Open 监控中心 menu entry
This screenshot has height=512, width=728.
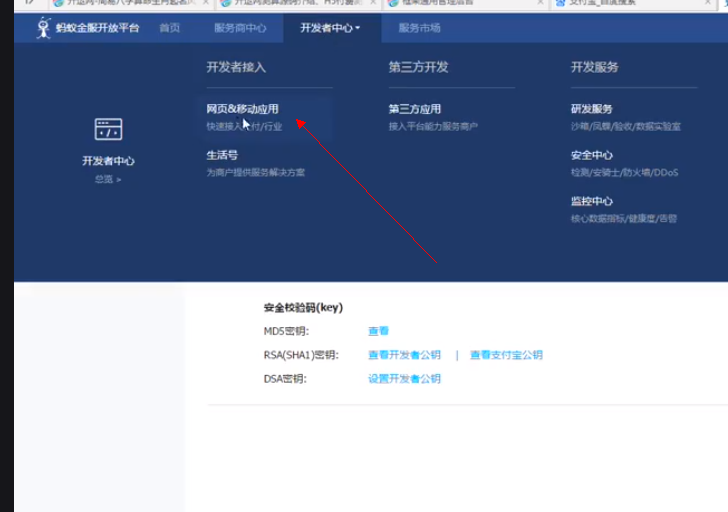pyautogui.click(x=592, y=201)
